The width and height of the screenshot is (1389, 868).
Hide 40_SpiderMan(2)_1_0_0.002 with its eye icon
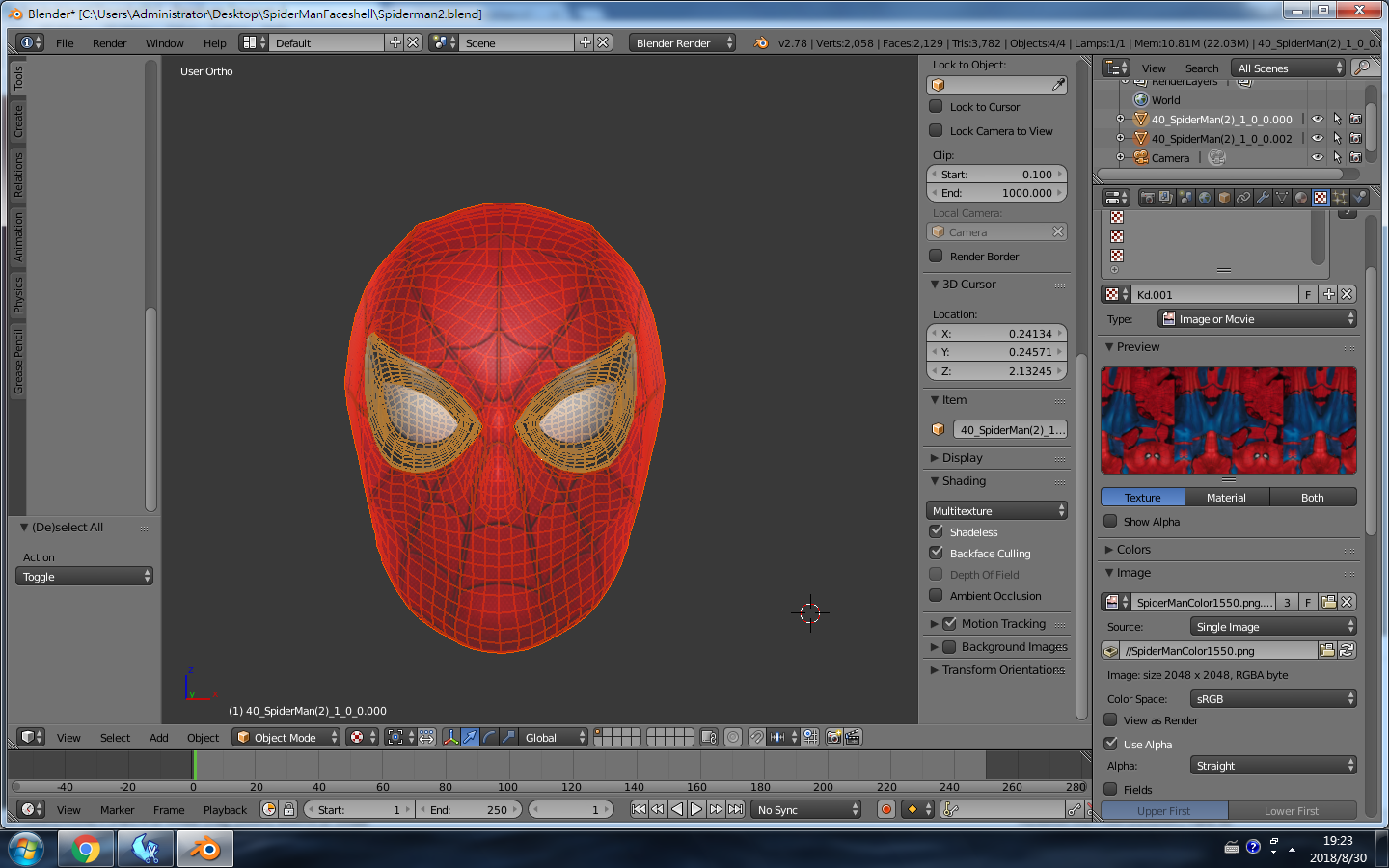point(1318,138)
